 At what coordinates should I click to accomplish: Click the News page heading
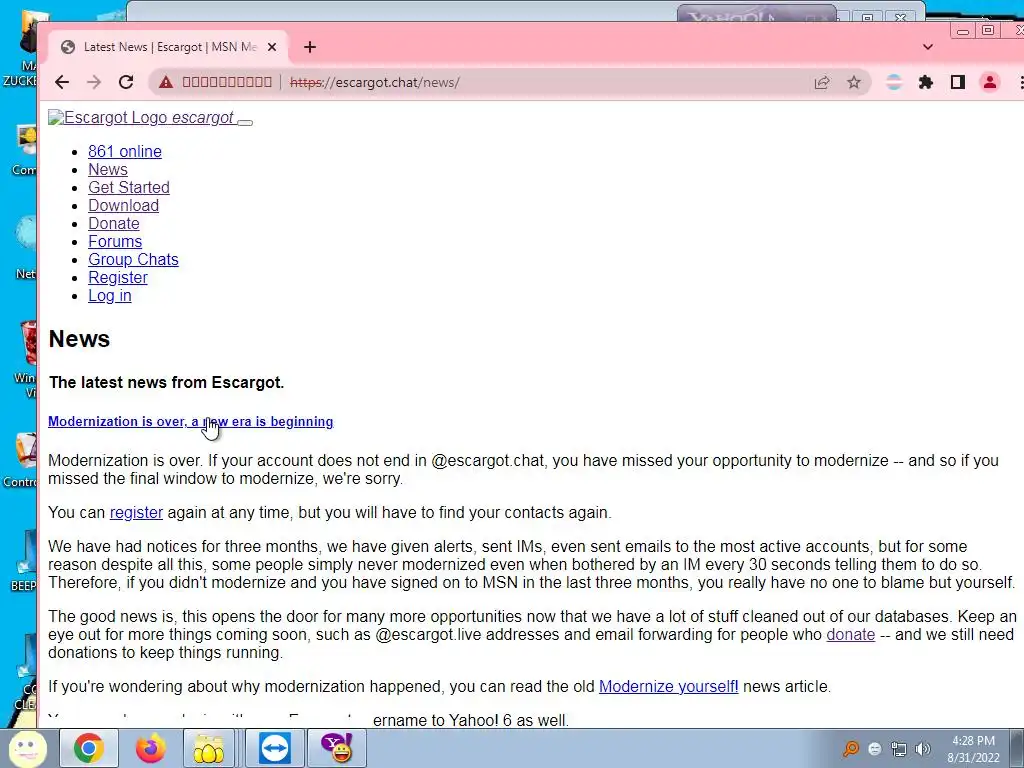(79, 339)
